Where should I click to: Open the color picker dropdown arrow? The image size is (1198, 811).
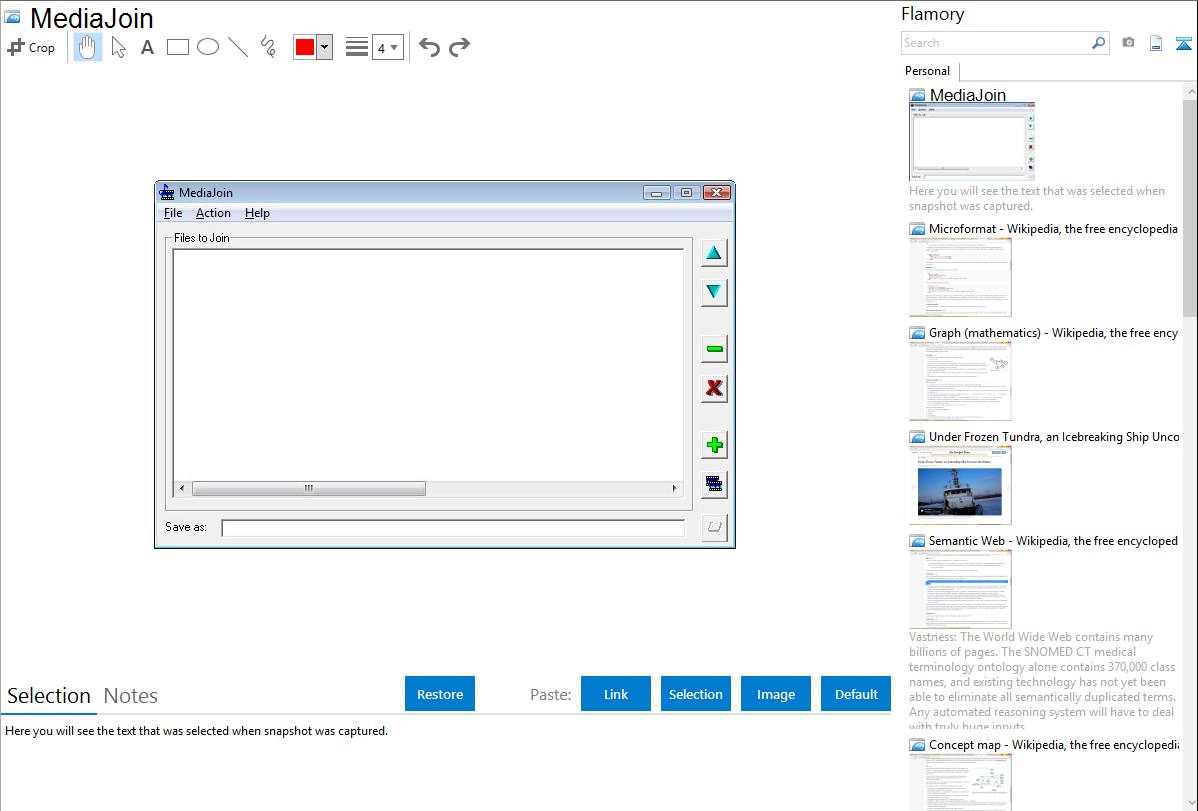point(324,47)
